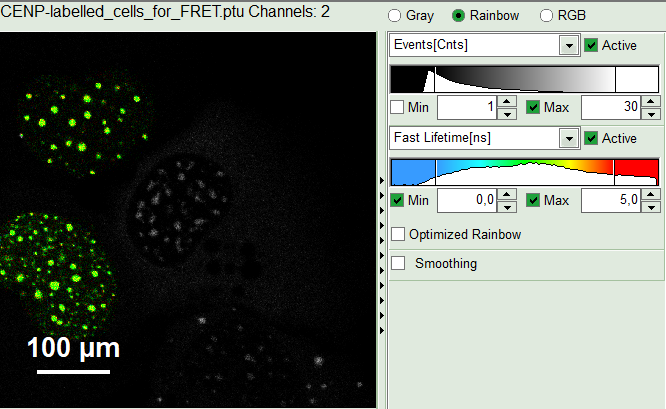Click the Events Max value field
This screenshot has height=409, width=666.
coord(610,108)
